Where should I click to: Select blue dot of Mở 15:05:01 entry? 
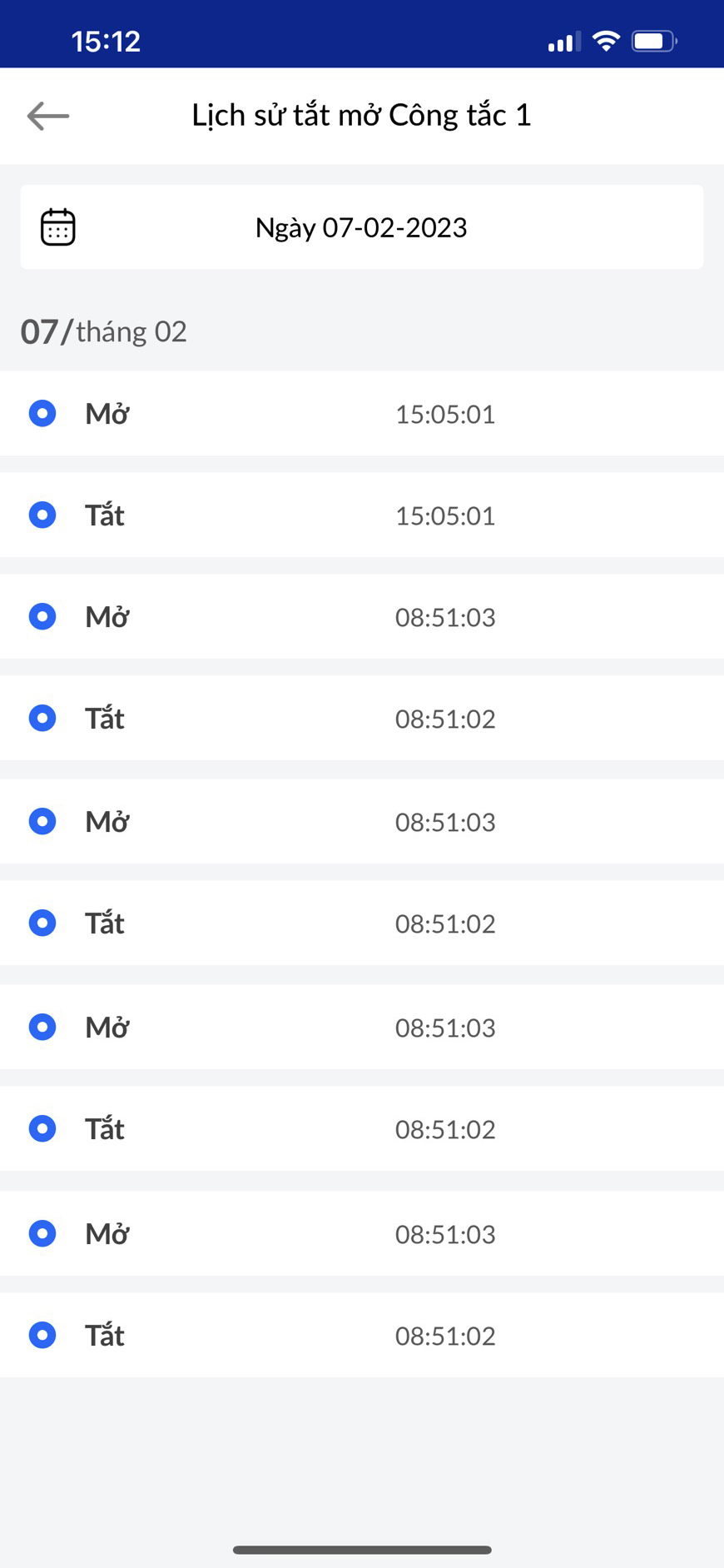coord(42,413)
